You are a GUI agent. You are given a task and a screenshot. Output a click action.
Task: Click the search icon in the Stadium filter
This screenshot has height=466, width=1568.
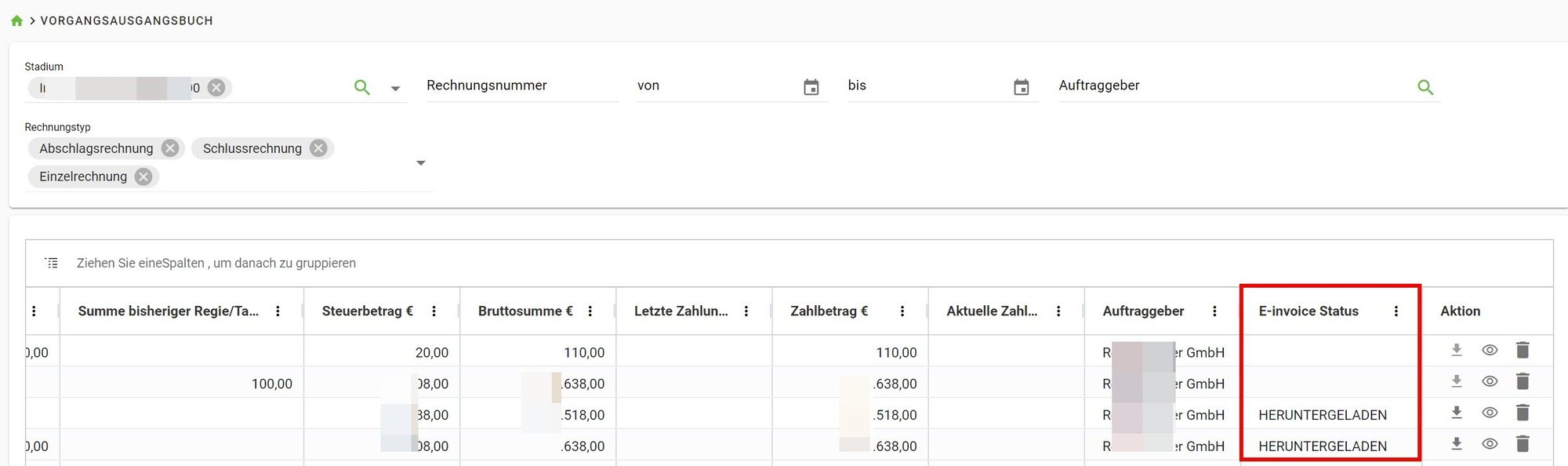point(362,86)
